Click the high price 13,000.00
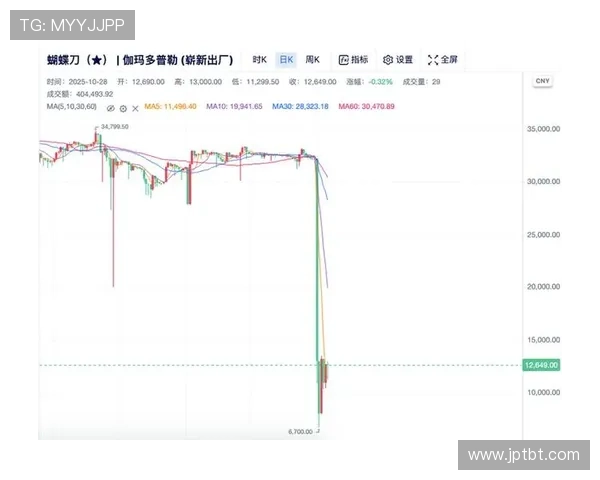 (x=205, y=82)
